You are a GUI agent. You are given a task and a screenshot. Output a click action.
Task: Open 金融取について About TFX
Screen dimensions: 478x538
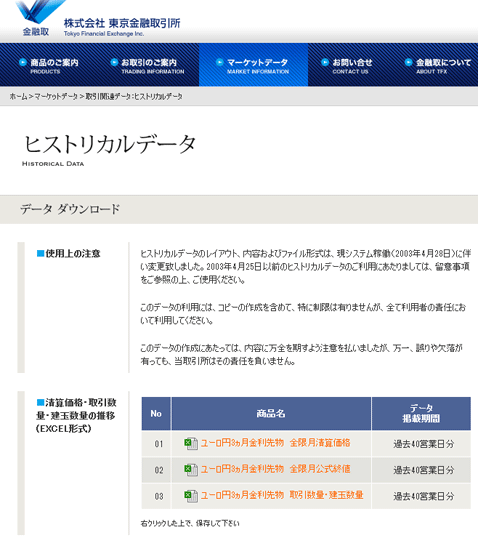coord(439,66)
